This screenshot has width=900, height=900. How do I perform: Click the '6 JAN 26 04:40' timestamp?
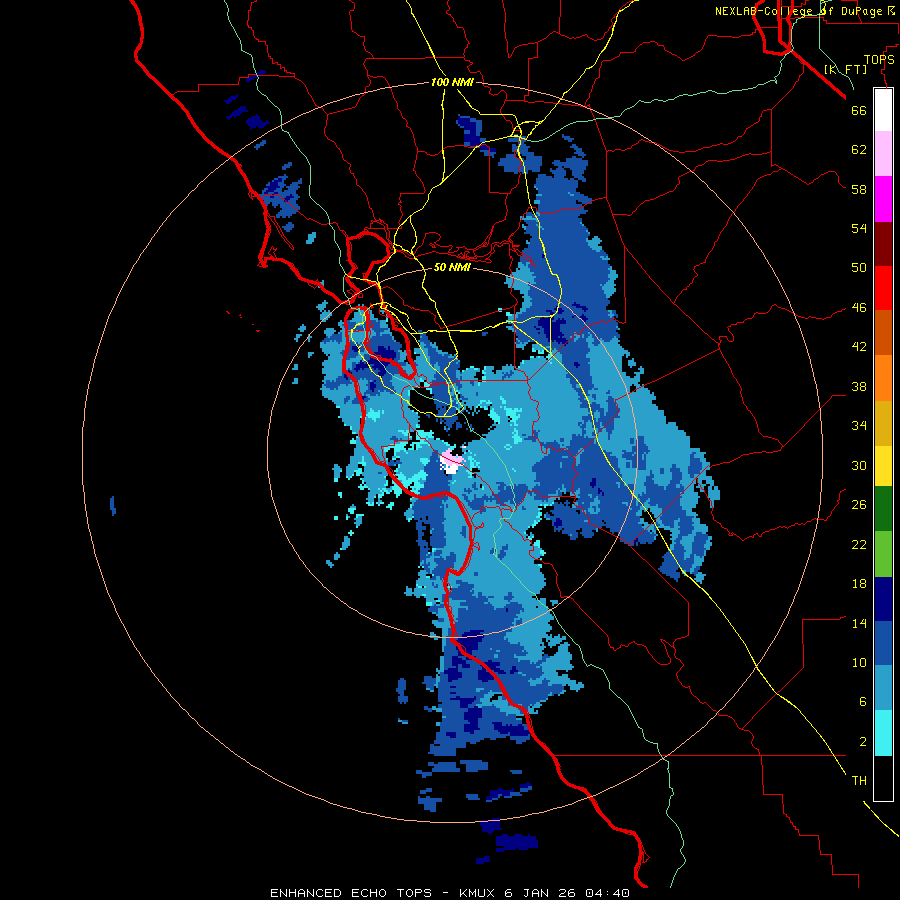point(567,893)
